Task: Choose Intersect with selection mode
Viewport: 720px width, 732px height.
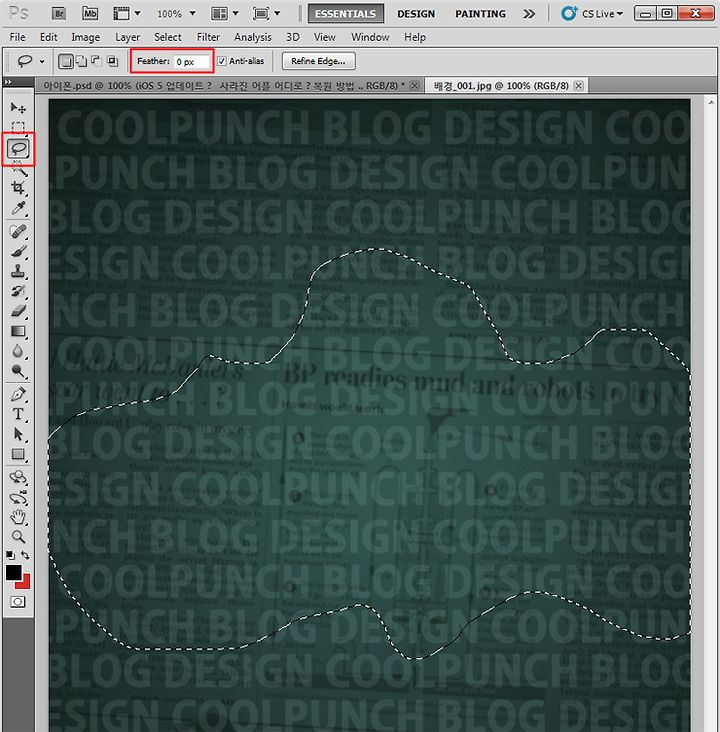Action: click(x=112, y=61)
